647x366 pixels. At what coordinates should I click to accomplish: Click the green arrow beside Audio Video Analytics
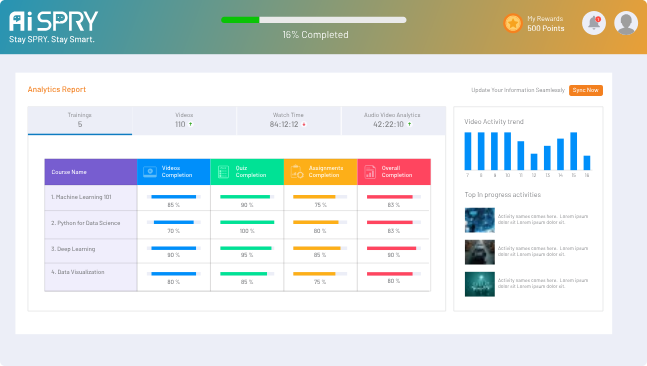pos(410,124)
